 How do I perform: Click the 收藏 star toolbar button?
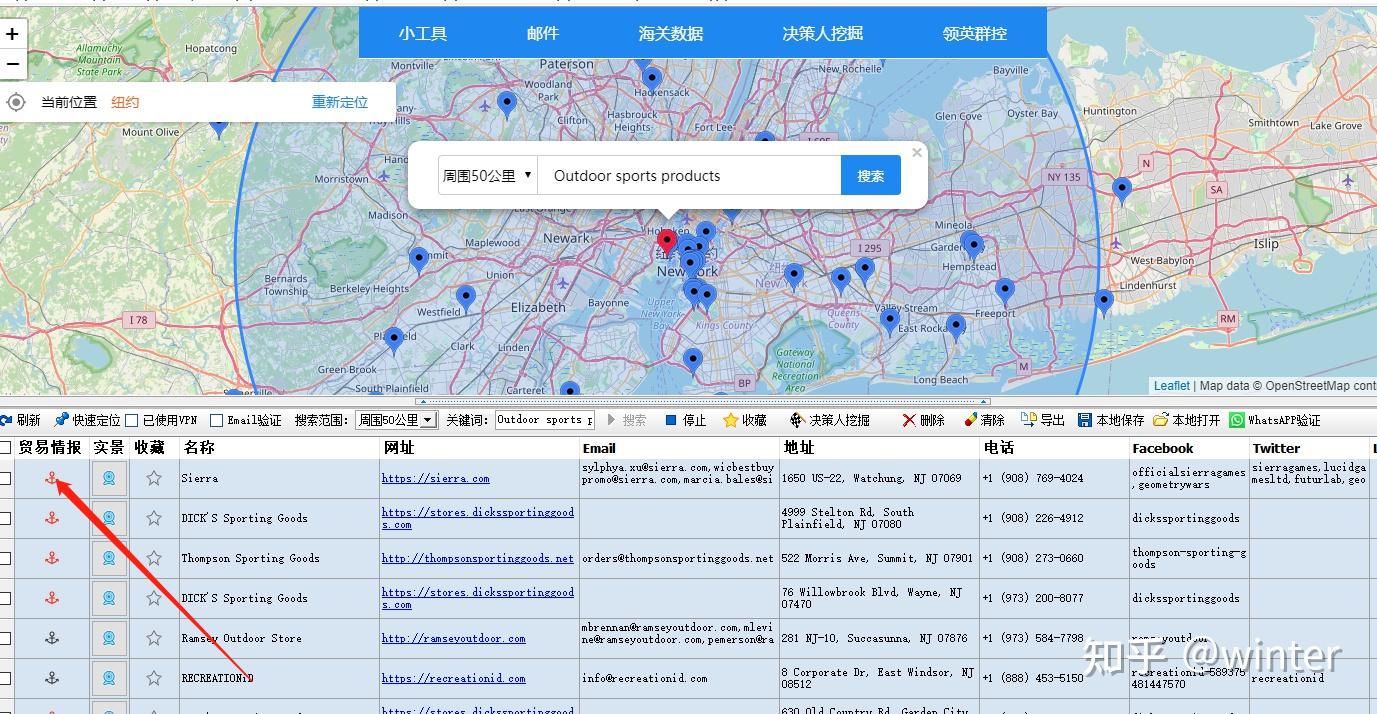[745, 420]
